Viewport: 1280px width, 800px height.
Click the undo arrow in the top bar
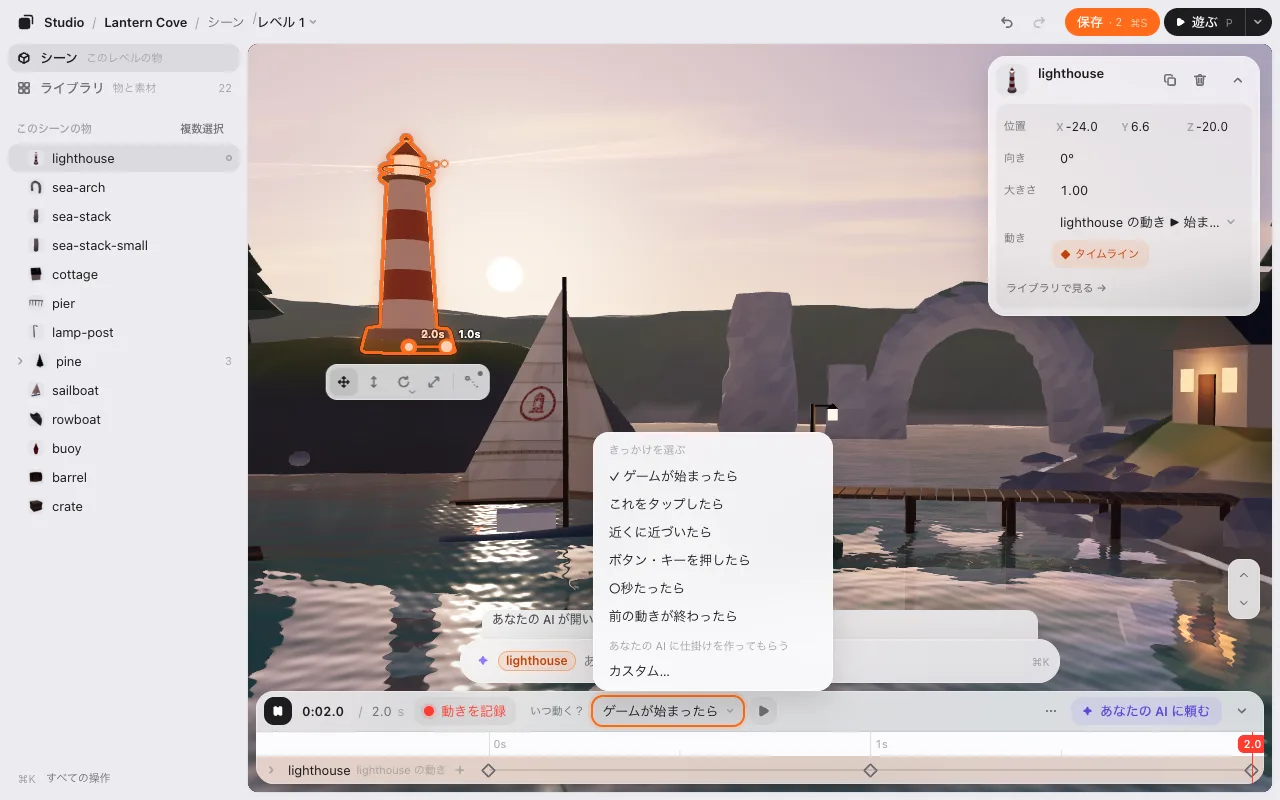1007,22
